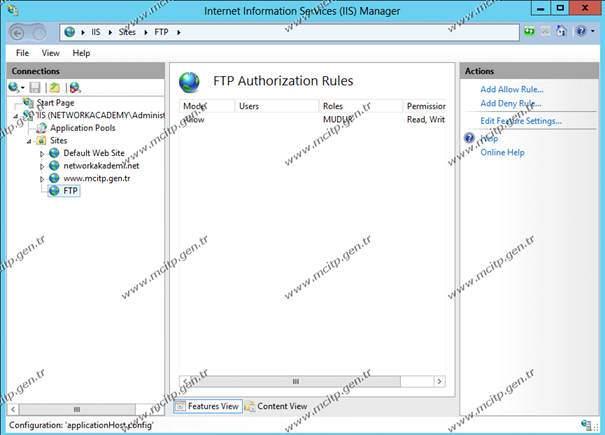Click Sites in the address breadcrumb
This screenshot has width=605, height=435.
127,32
